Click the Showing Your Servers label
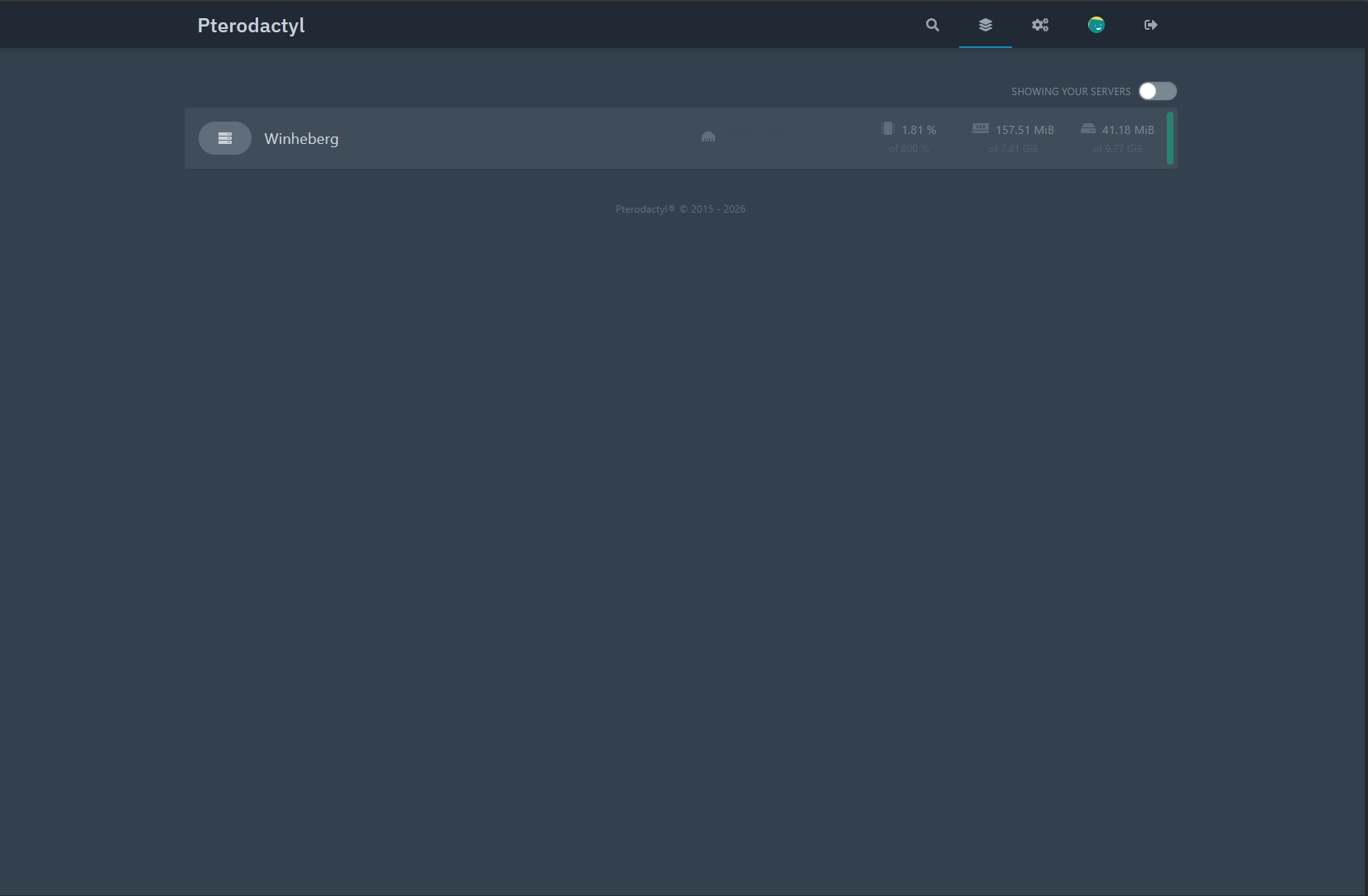Screen dimensions: 1368x896 click(x=1071, y=92)
